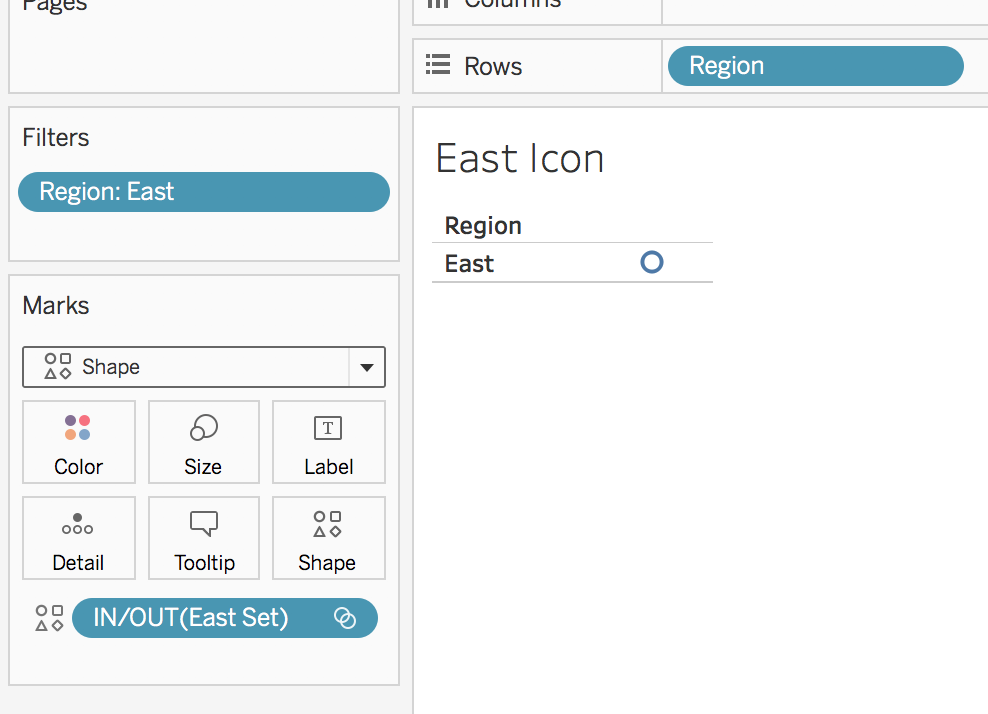This screenshot has height=714, width=988.
Task: Click the Detail marks card
Action: coord(79,538)
